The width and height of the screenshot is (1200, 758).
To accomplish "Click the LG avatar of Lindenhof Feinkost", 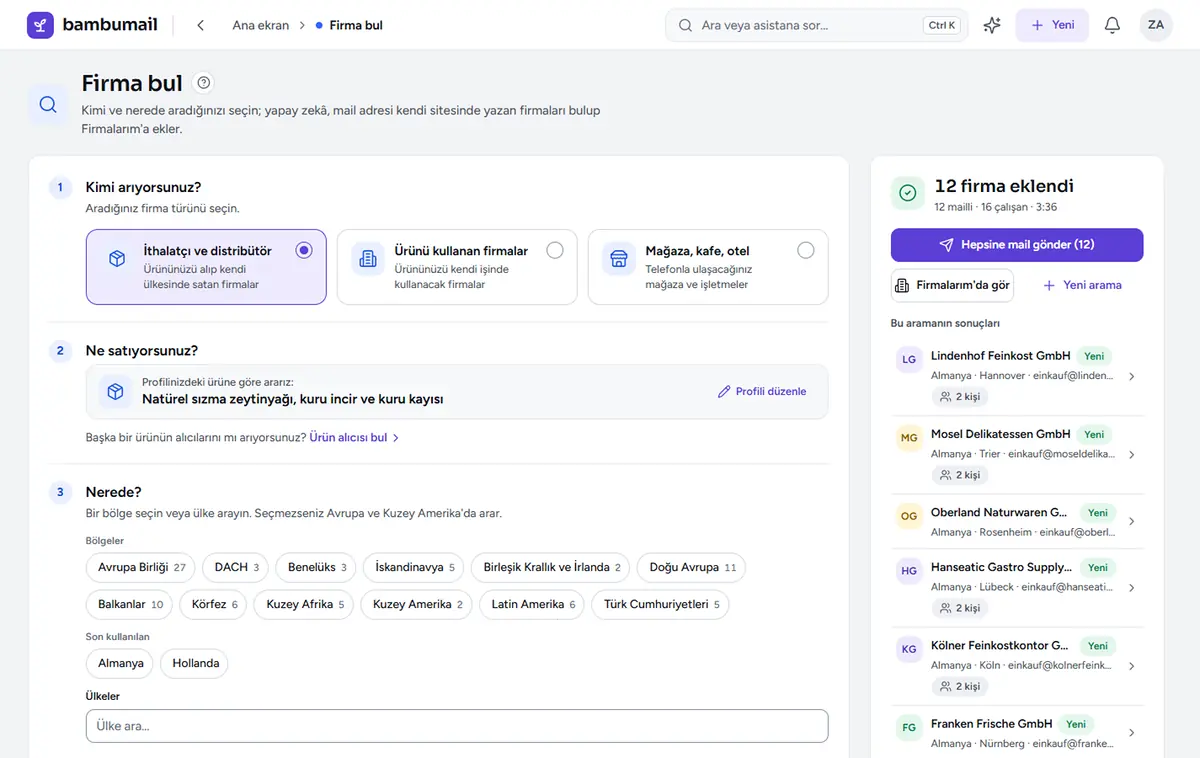I will tap(909, 359).
